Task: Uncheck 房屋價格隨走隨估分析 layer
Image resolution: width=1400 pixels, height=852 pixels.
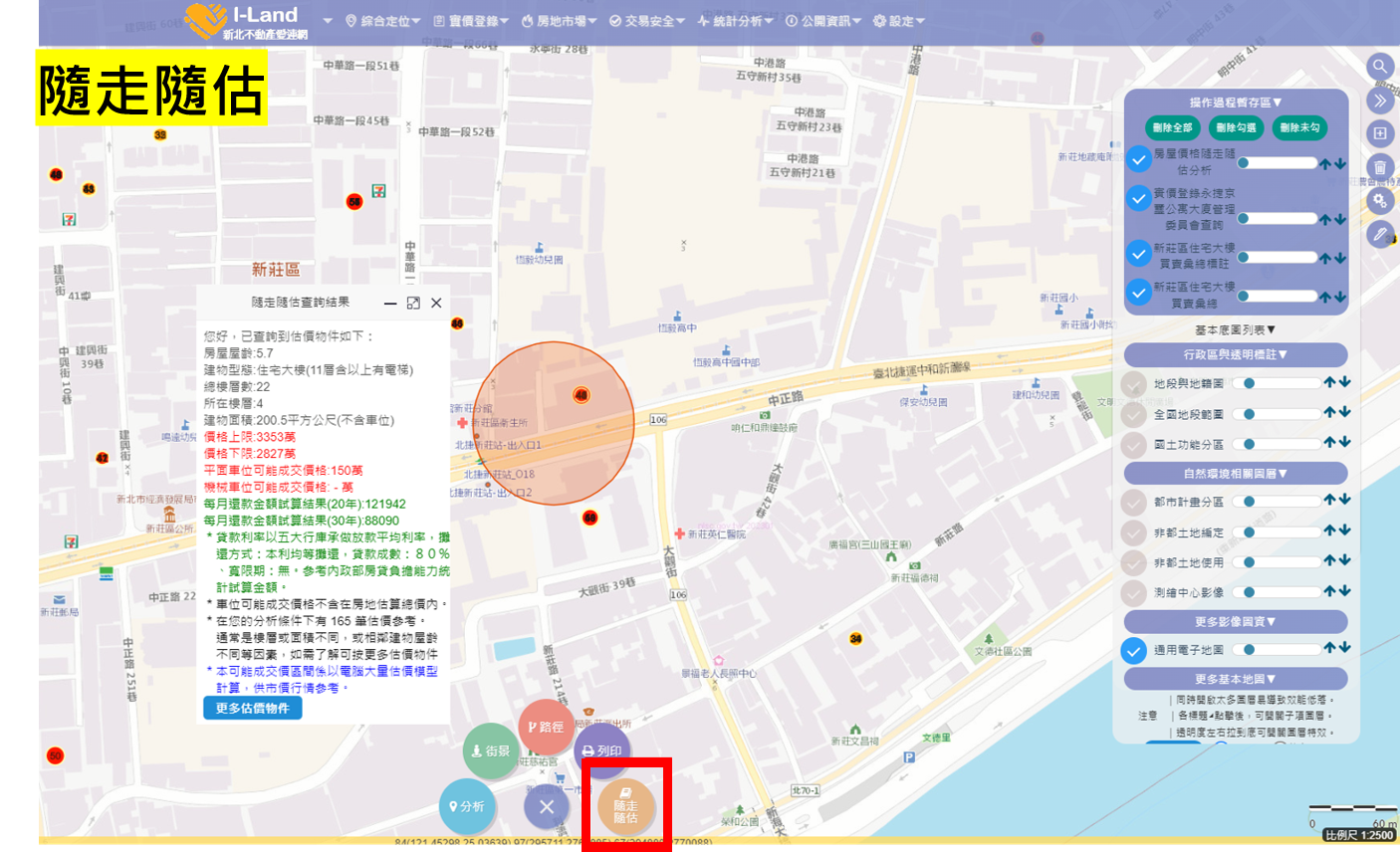Action: 1139,159
